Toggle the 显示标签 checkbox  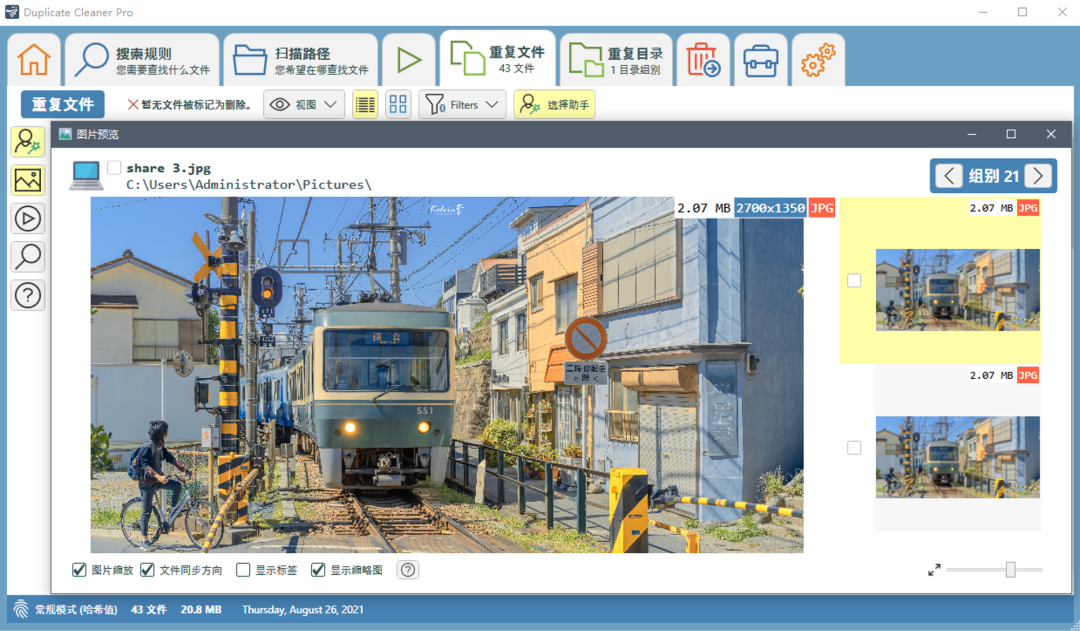[x=242, y=570]
